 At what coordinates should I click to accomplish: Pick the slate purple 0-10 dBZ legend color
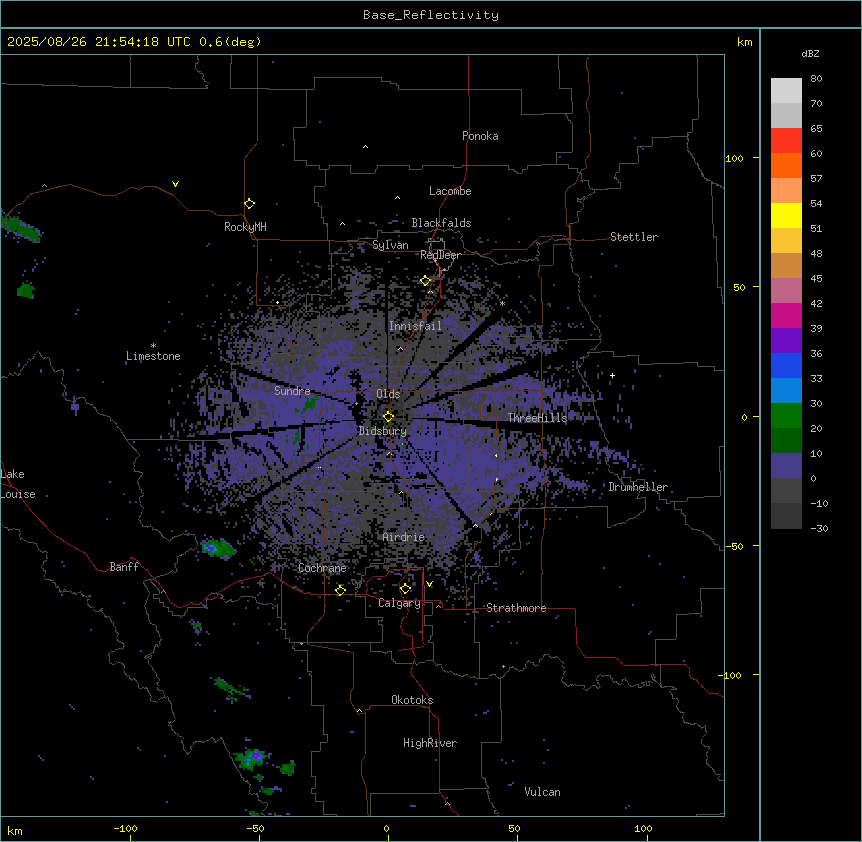click(x=786, y=466)
